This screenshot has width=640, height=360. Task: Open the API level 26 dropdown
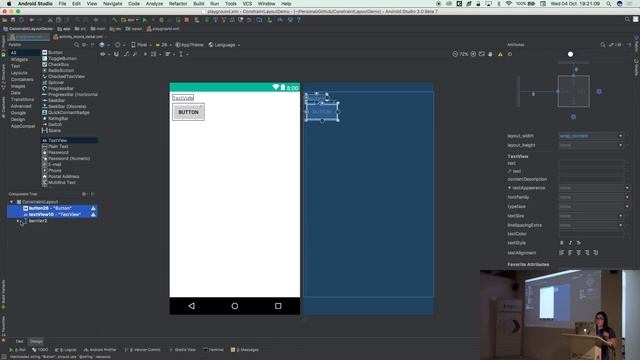pyautogui.click(x=163, y=45)
